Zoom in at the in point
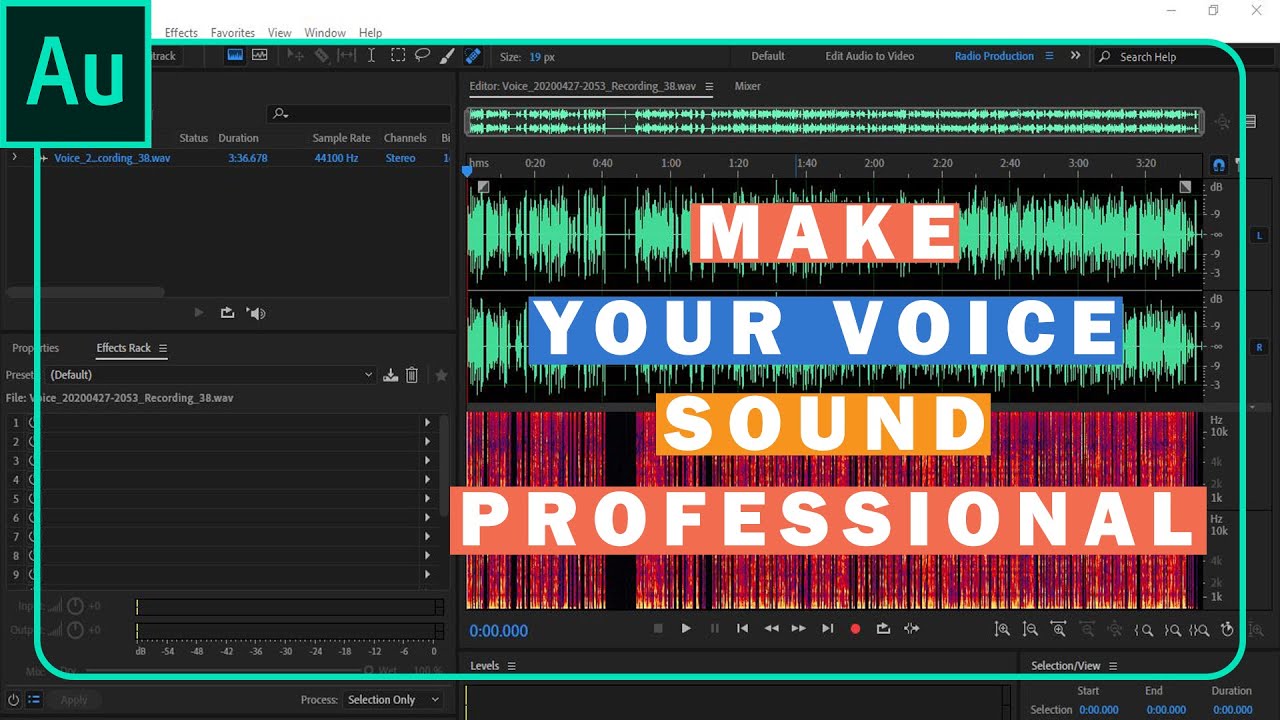The image size is (1280, 720). pyautogui.click(x=1144, y=629)
